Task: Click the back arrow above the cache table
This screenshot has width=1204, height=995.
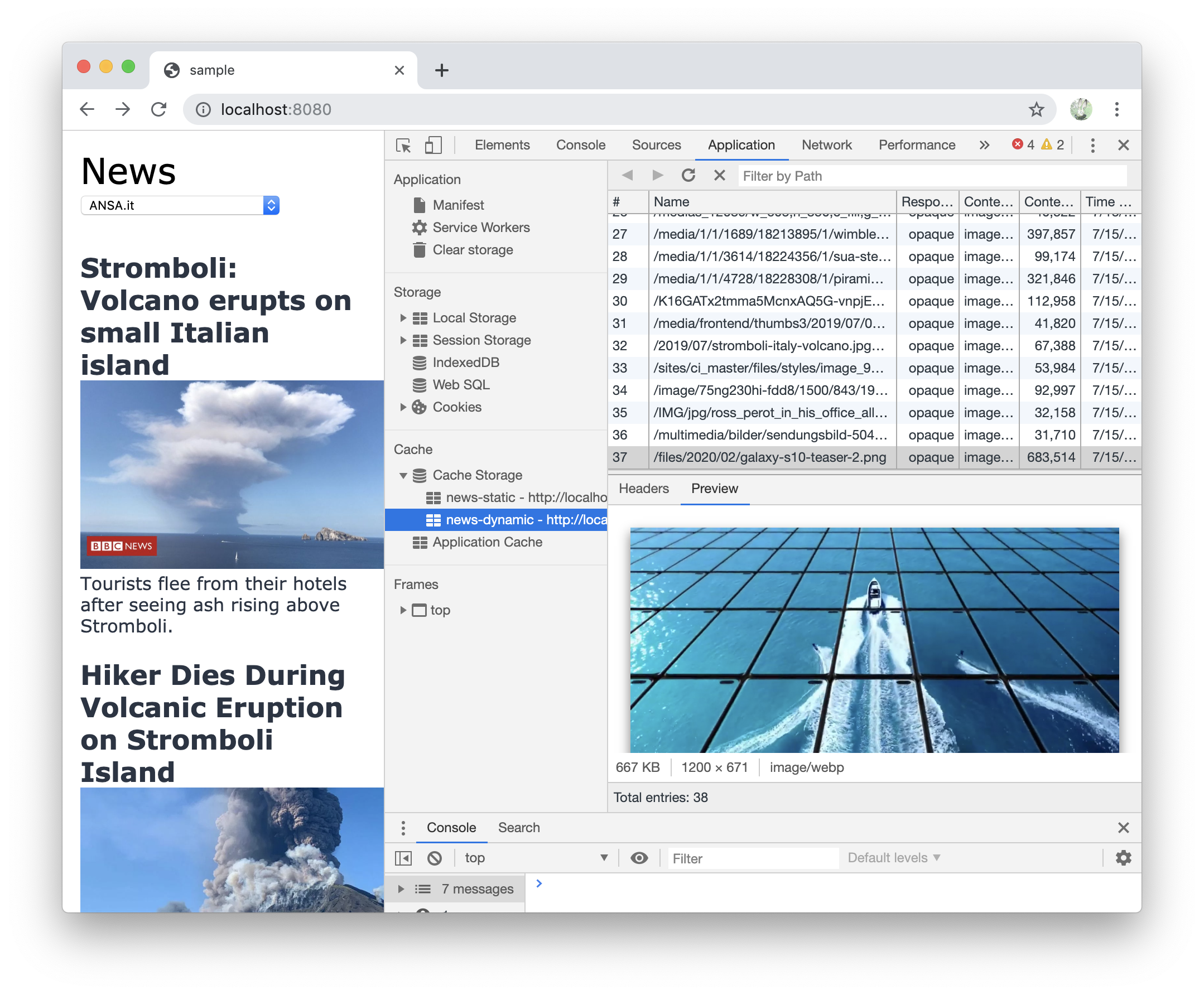Action: [627, 175]
